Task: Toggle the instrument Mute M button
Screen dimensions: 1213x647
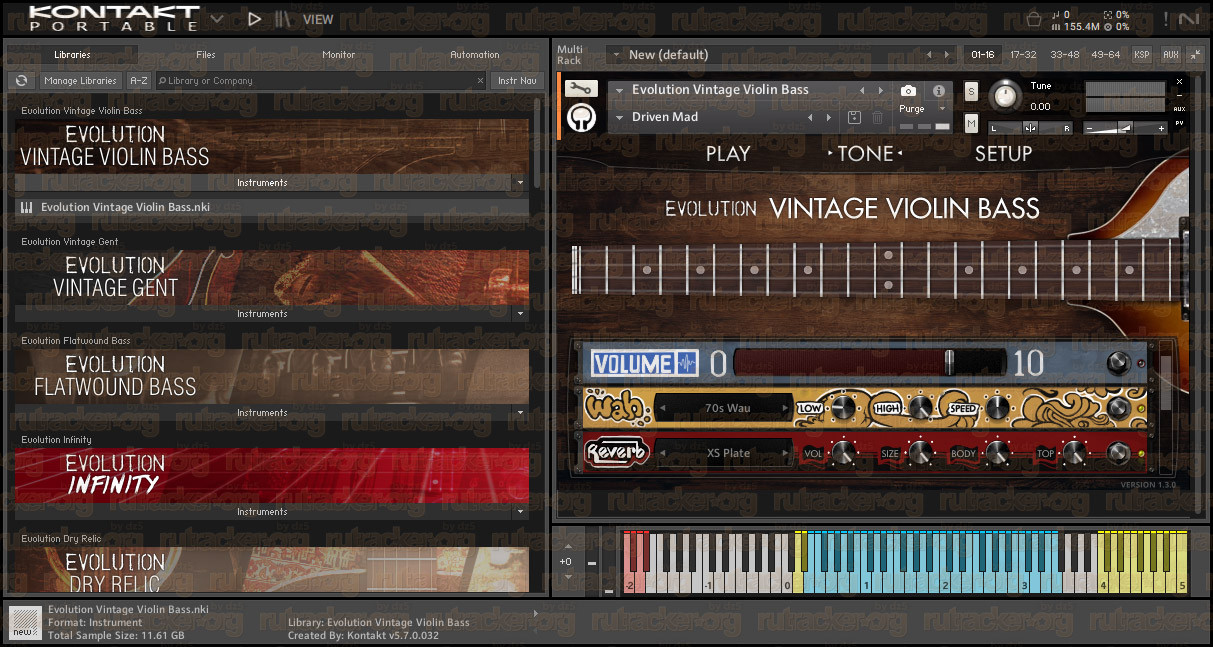Action: [x=971, y=123]
